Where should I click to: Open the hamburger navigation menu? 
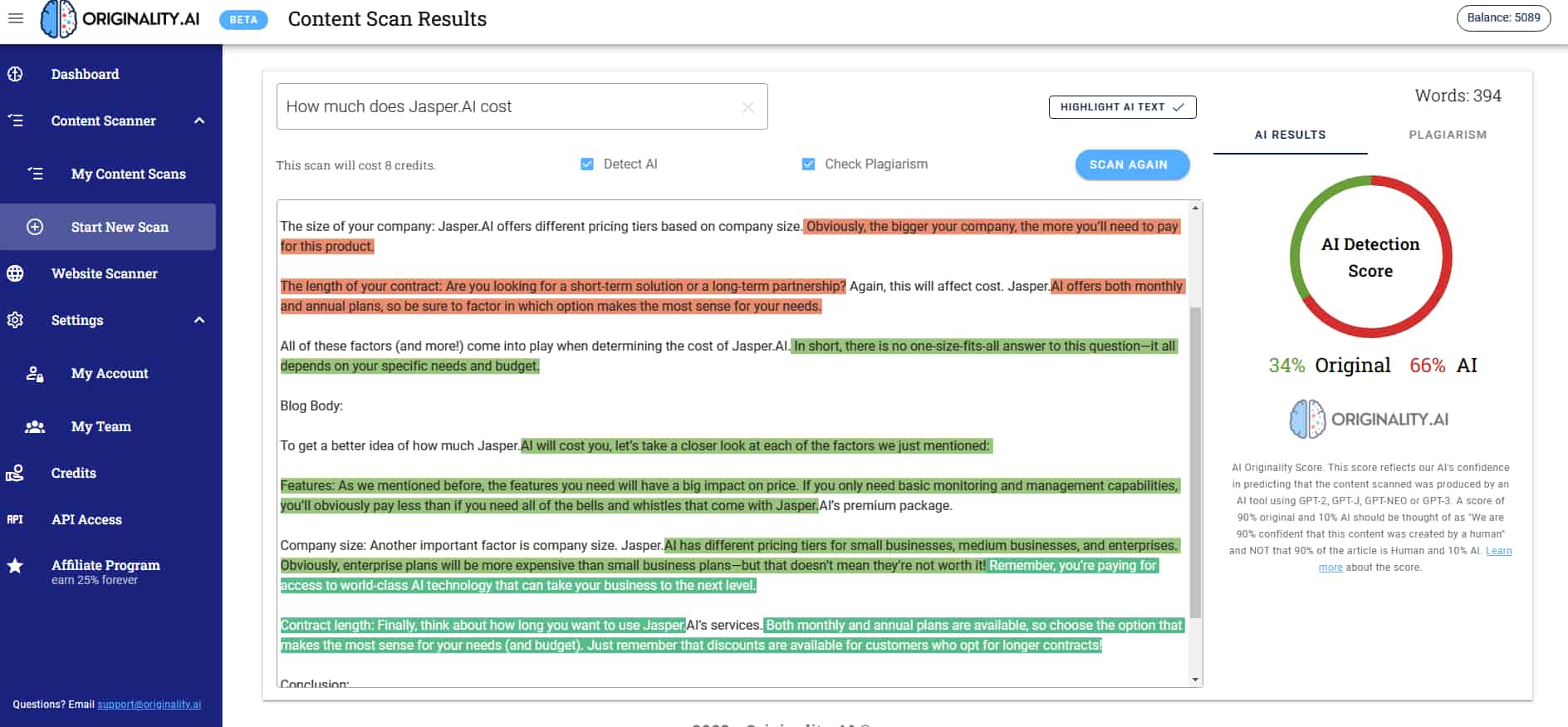(15, 20)
